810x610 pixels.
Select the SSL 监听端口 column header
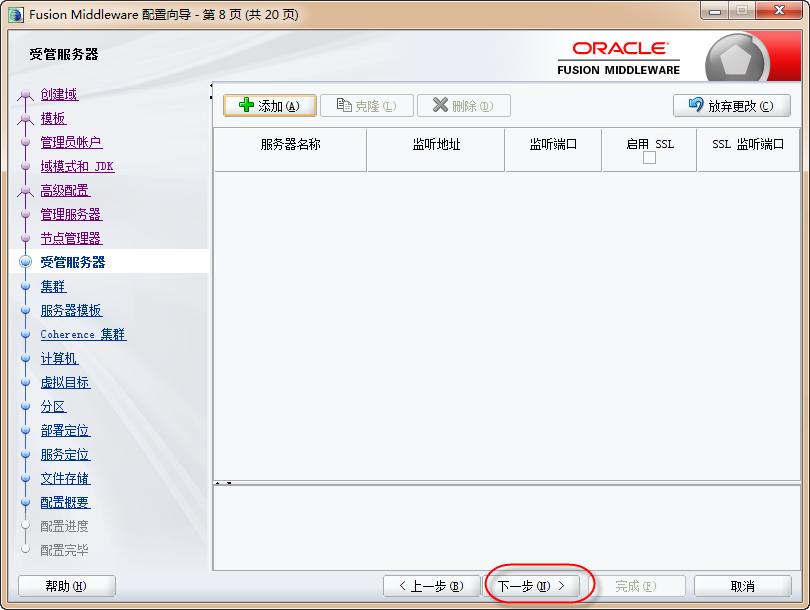pos(748,150)
